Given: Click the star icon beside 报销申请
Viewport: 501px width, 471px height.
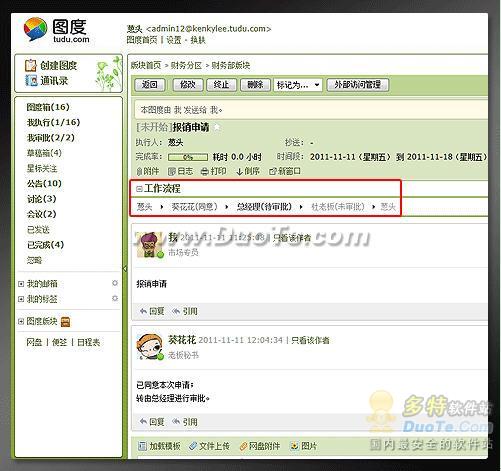Looking at the screenshot, I should tap(217, 127).
